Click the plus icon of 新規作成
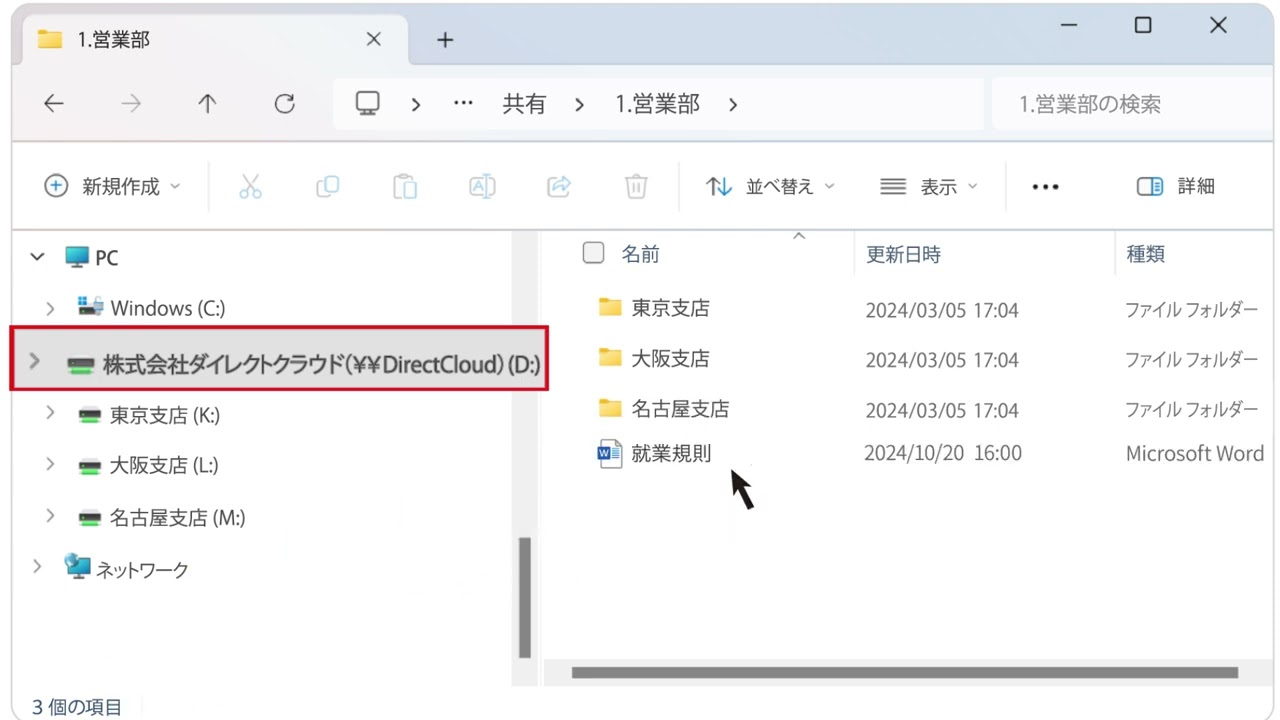 [x=56, y=186]
